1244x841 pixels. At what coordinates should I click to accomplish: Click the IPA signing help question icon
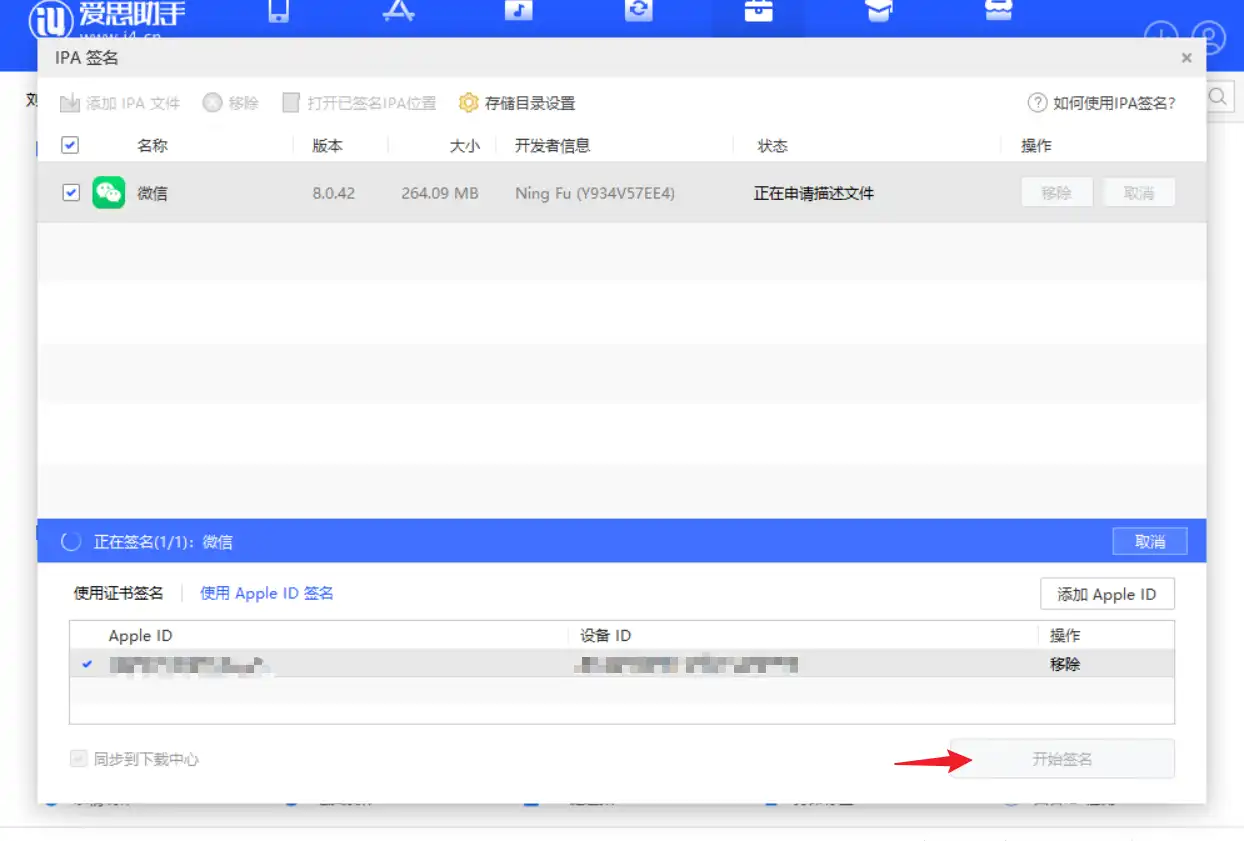click(1037, 103)
